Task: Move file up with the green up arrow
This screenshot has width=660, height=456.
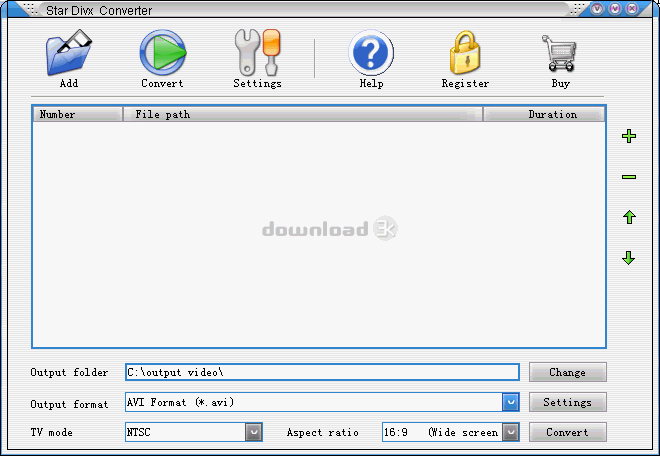Action: point(629,217)
